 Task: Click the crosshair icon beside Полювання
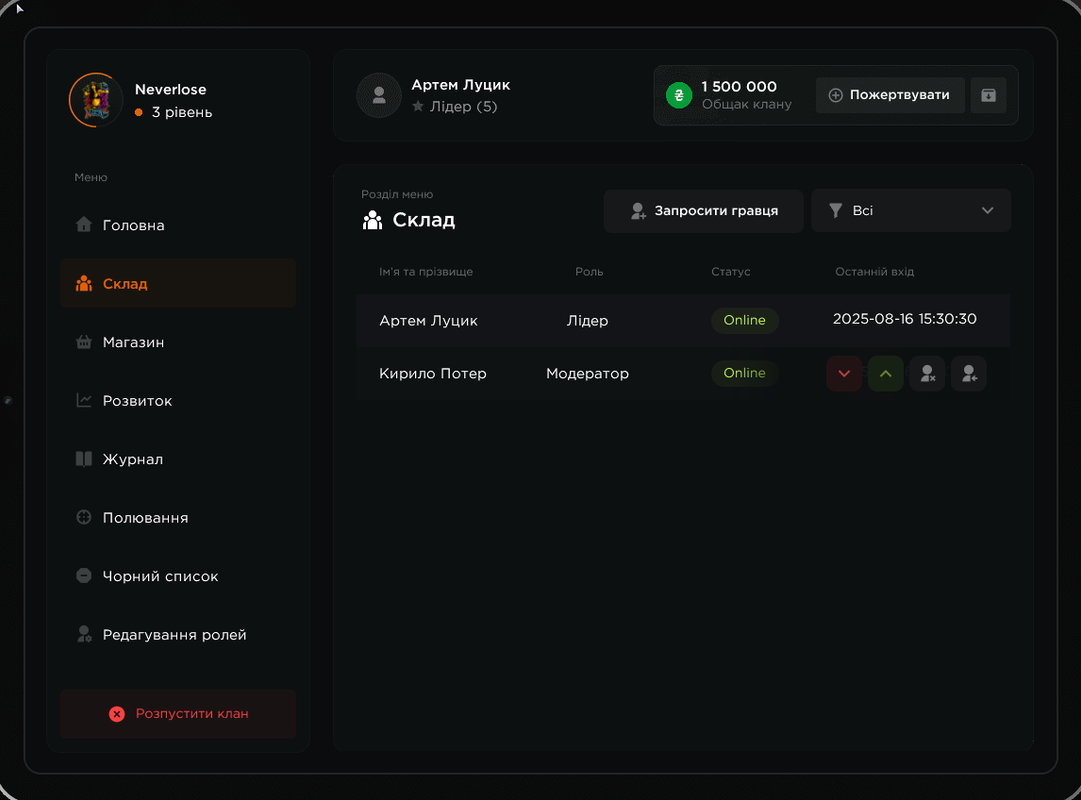tap(84, 517)
